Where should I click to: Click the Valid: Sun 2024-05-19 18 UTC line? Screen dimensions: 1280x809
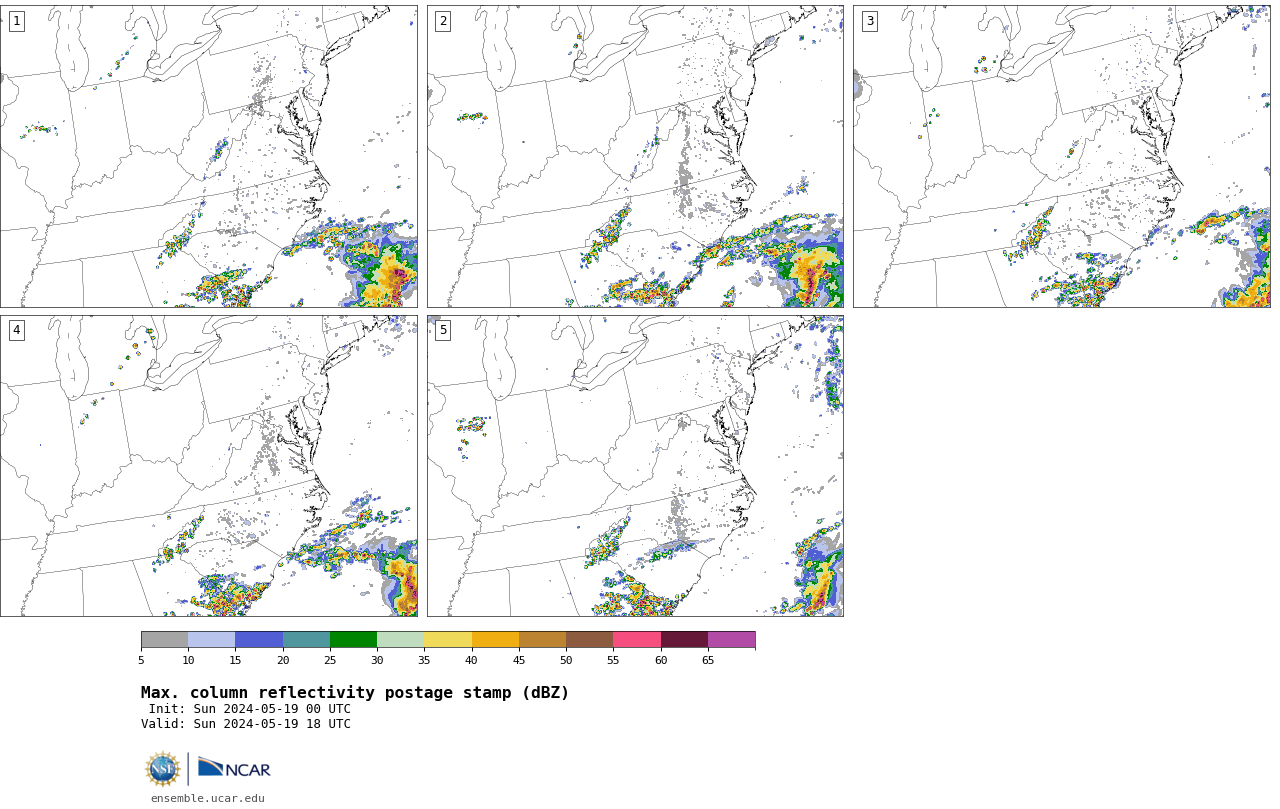pyautogui.click(x=246, y=724)
